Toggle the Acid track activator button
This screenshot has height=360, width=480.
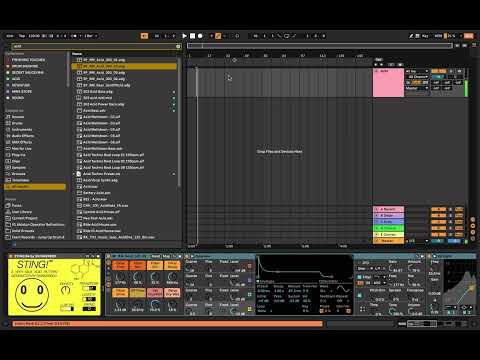coord(439,71)
